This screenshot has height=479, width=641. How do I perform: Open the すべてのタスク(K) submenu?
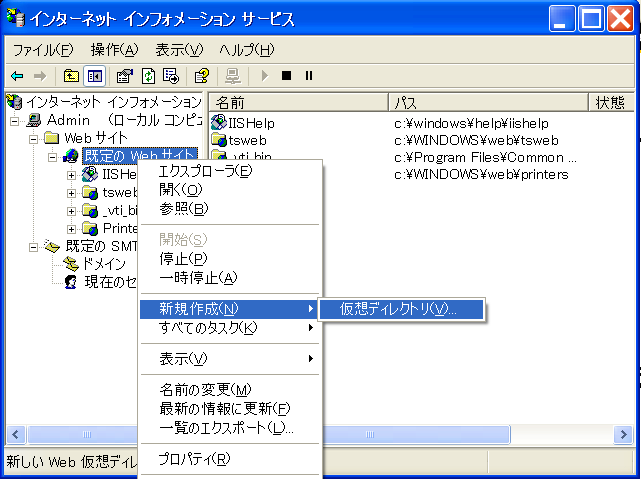pyautogui.click(x=208, y=328)
